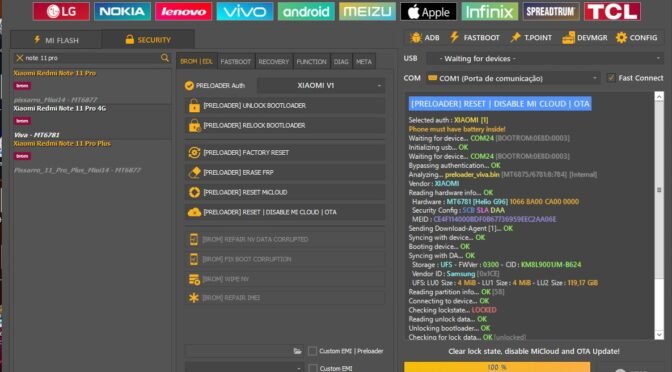Viewport: 672px width, 372px height.
Task: Enable the Custom EMI checkbox
Action: pyautogui.click(x=312, y=368)
